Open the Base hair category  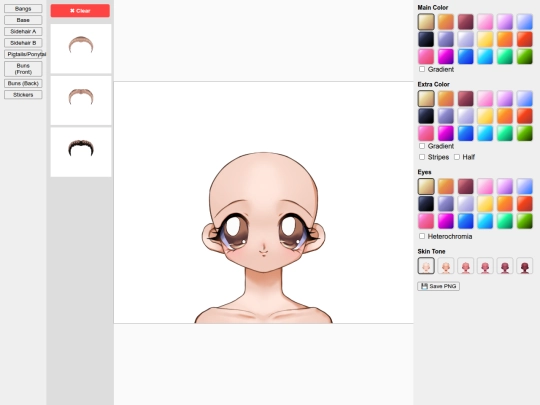[x=23, y=20]
